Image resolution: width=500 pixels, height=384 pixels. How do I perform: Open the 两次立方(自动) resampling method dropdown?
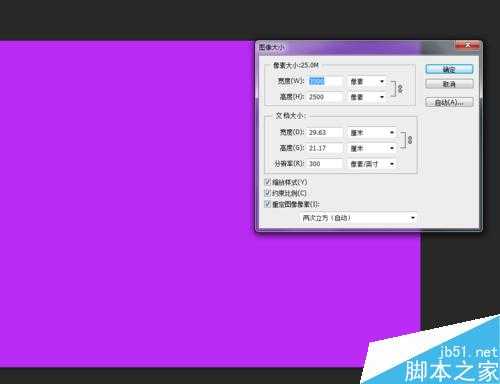358,218
